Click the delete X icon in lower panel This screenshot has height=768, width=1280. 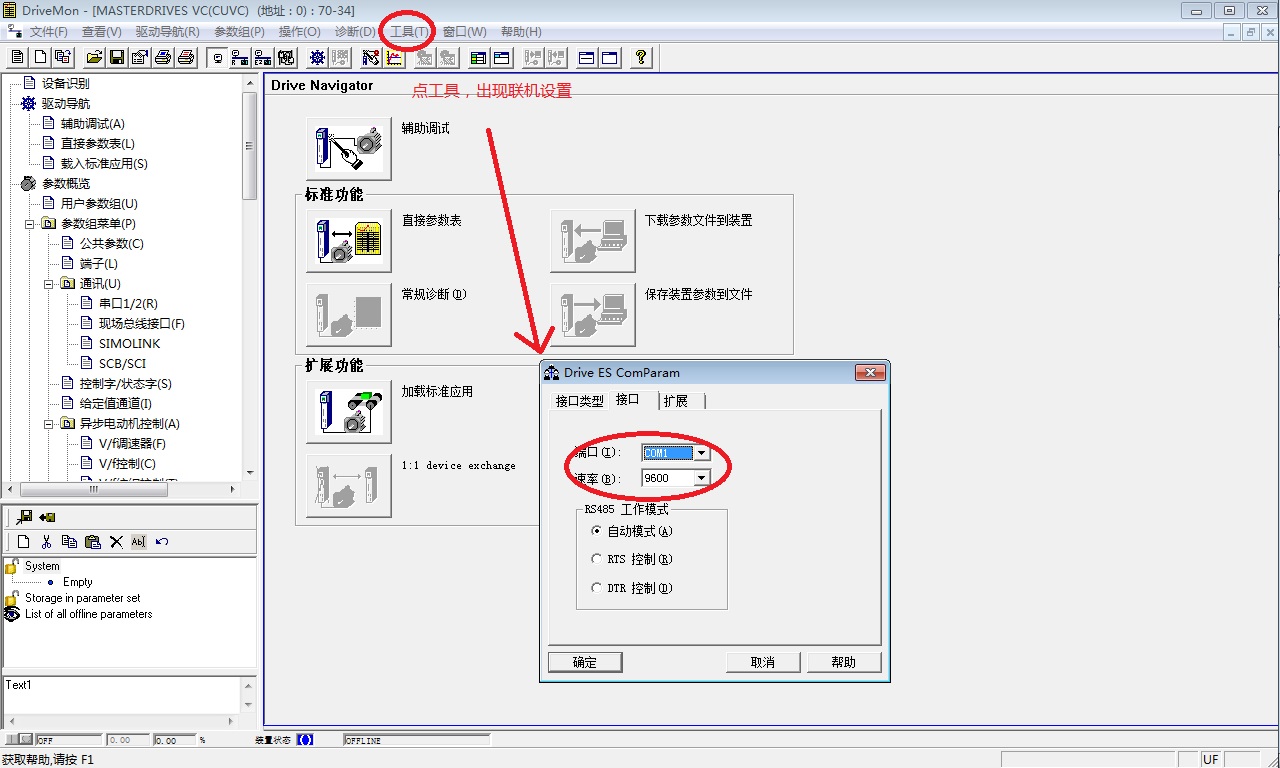click(x=116, y=542)
